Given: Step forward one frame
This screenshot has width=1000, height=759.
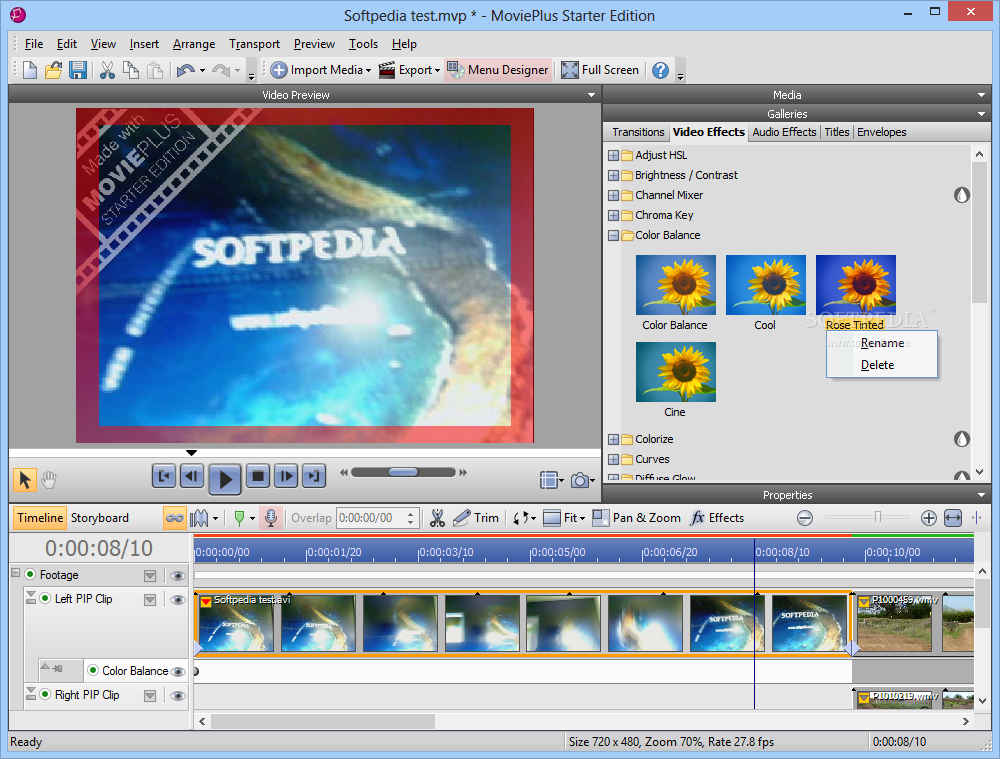Looking at the screenshot, I should coord(286,476).
